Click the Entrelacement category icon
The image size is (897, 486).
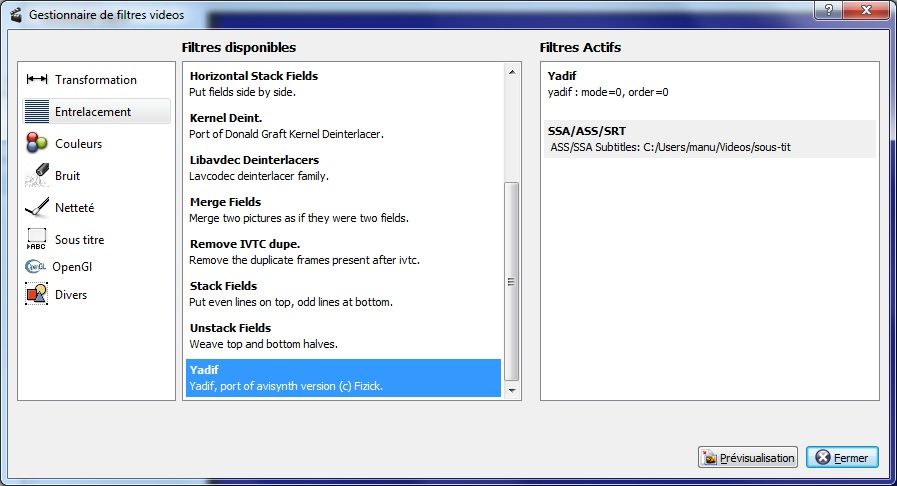tap(37, 112)
